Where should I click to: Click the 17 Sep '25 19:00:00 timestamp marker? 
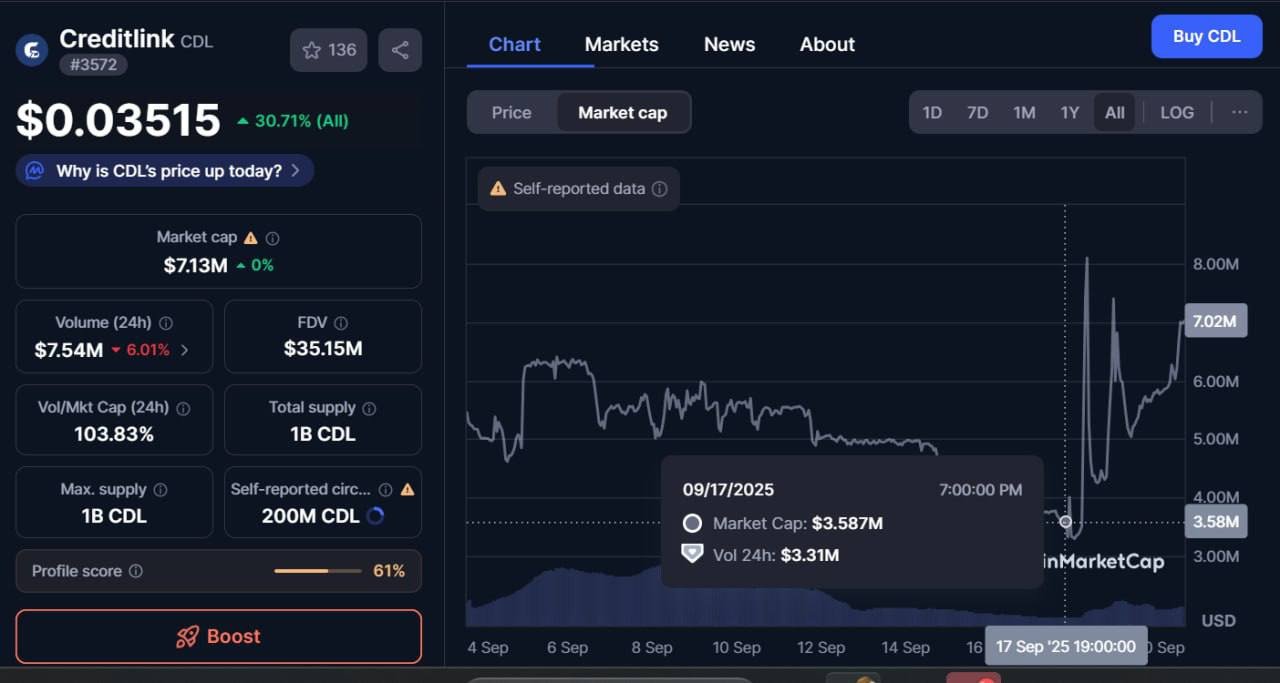tap(1066, 645)
